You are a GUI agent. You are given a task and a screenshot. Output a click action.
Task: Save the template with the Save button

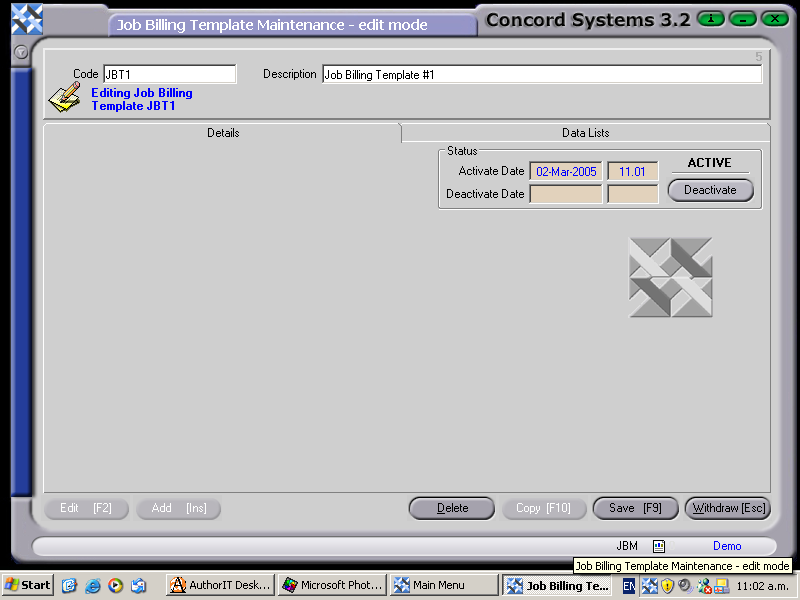[x=635, y=508]
